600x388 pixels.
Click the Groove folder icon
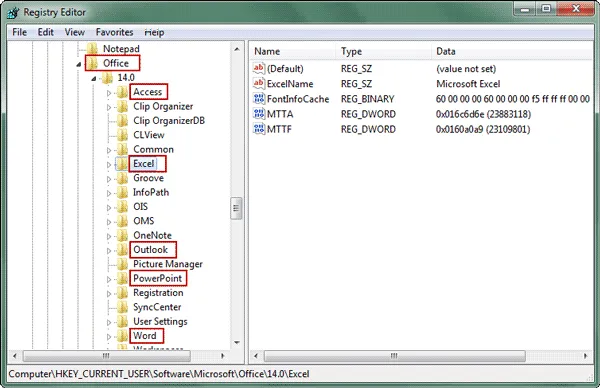point(122,178)
